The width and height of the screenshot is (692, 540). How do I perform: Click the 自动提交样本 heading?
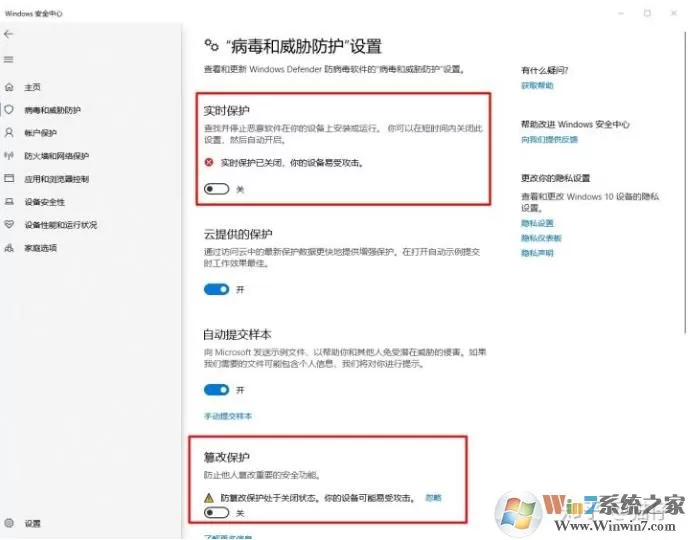[x=237, y=334]
